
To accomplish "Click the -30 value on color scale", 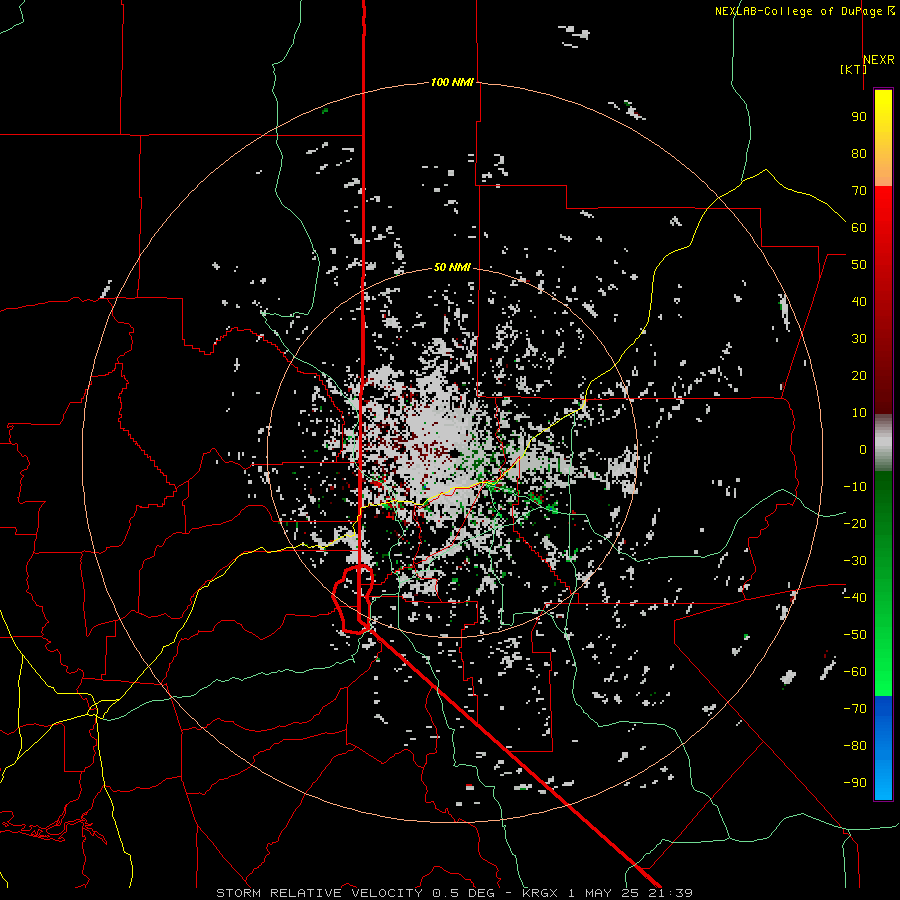I will pyautogui.click(x=855, y=561).
